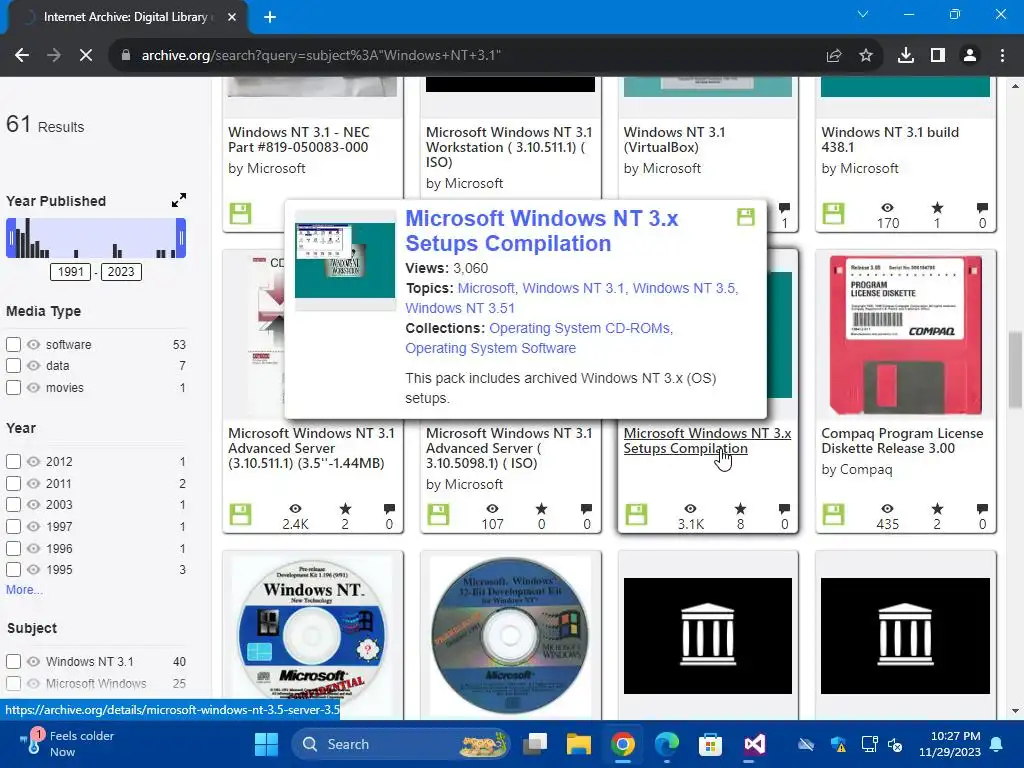Check the year 1997 filter
1024x768 pixels.
coord(13,526)
